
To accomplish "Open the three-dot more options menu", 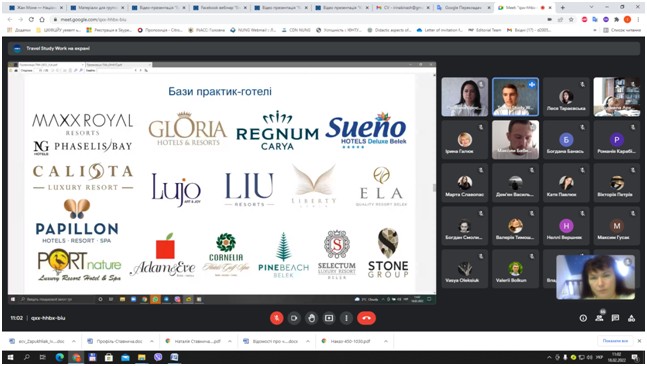I will pos(346,318).
